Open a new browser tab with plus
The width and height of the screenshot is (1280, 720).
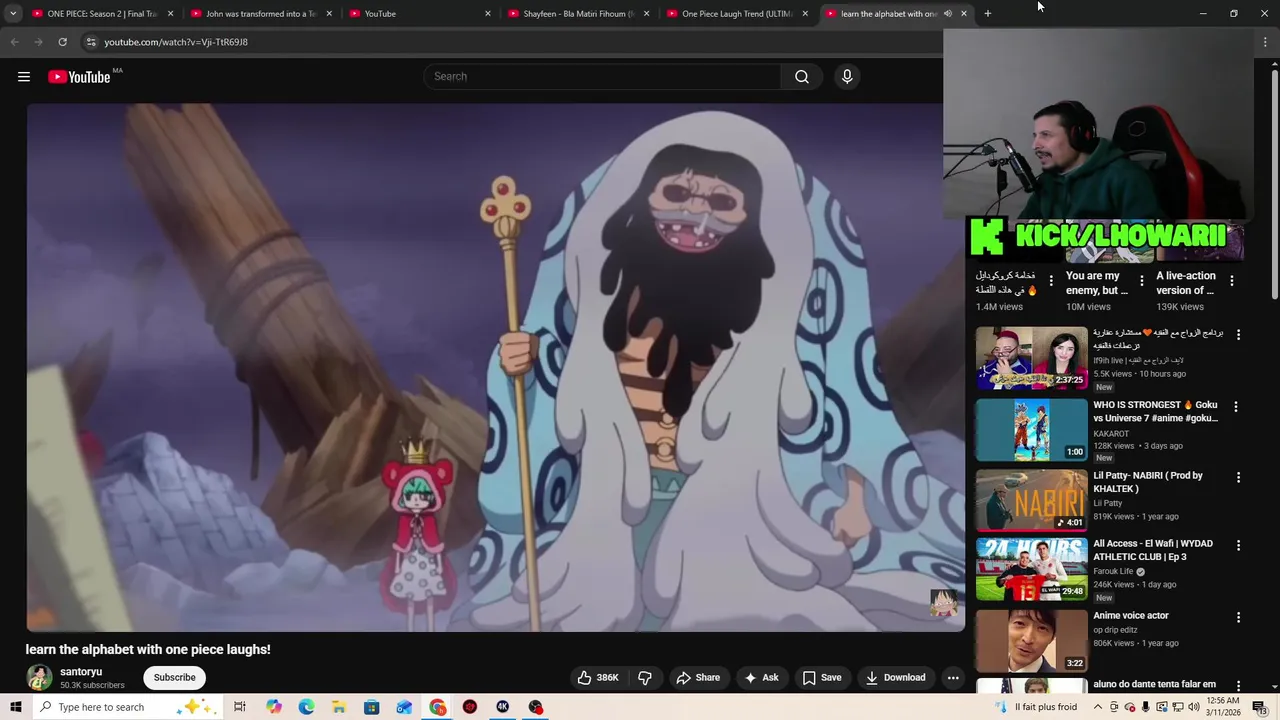pos(987,13)
